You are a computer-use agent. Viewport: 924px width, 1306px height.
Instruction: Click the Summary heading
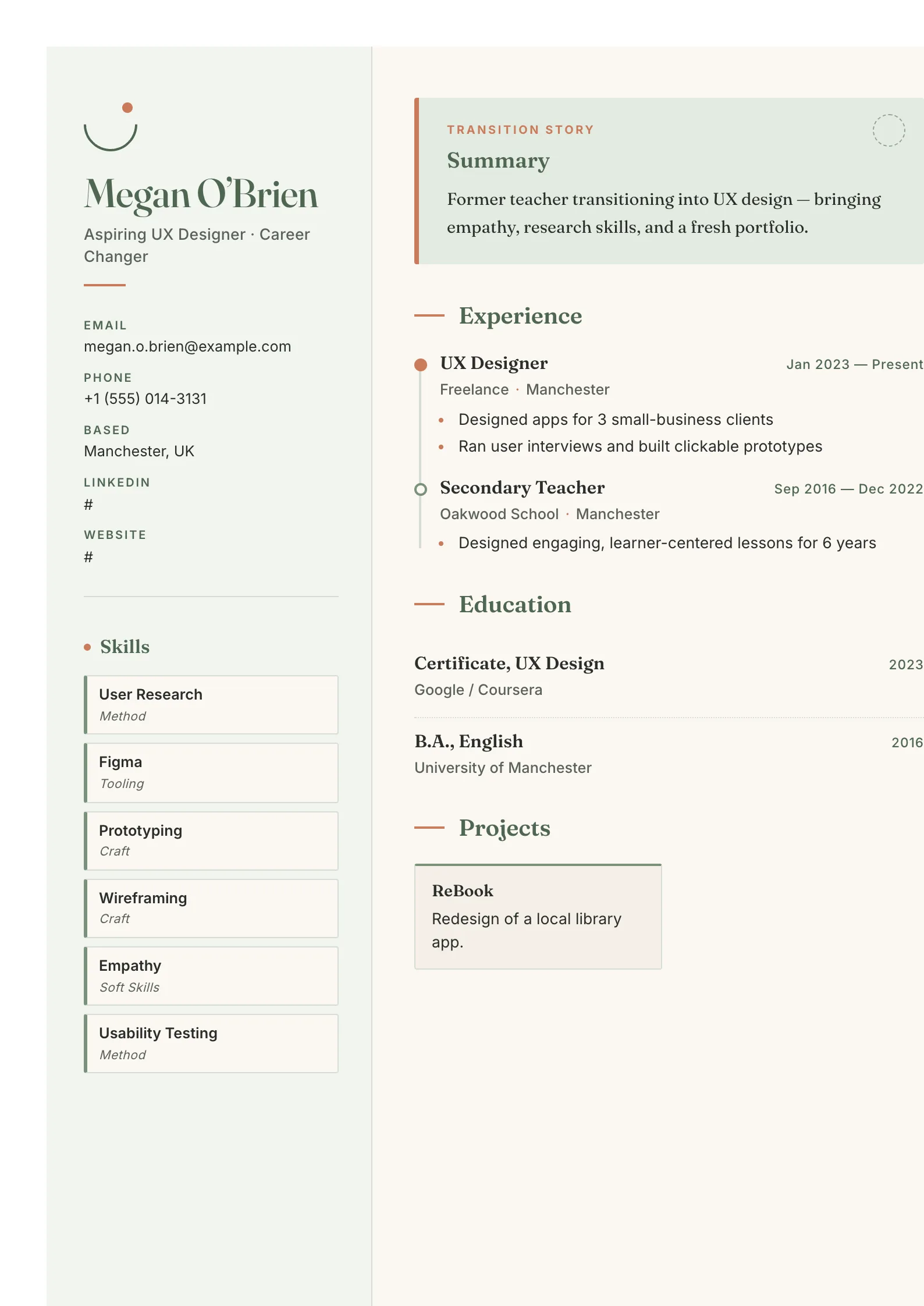pos(498,161)
